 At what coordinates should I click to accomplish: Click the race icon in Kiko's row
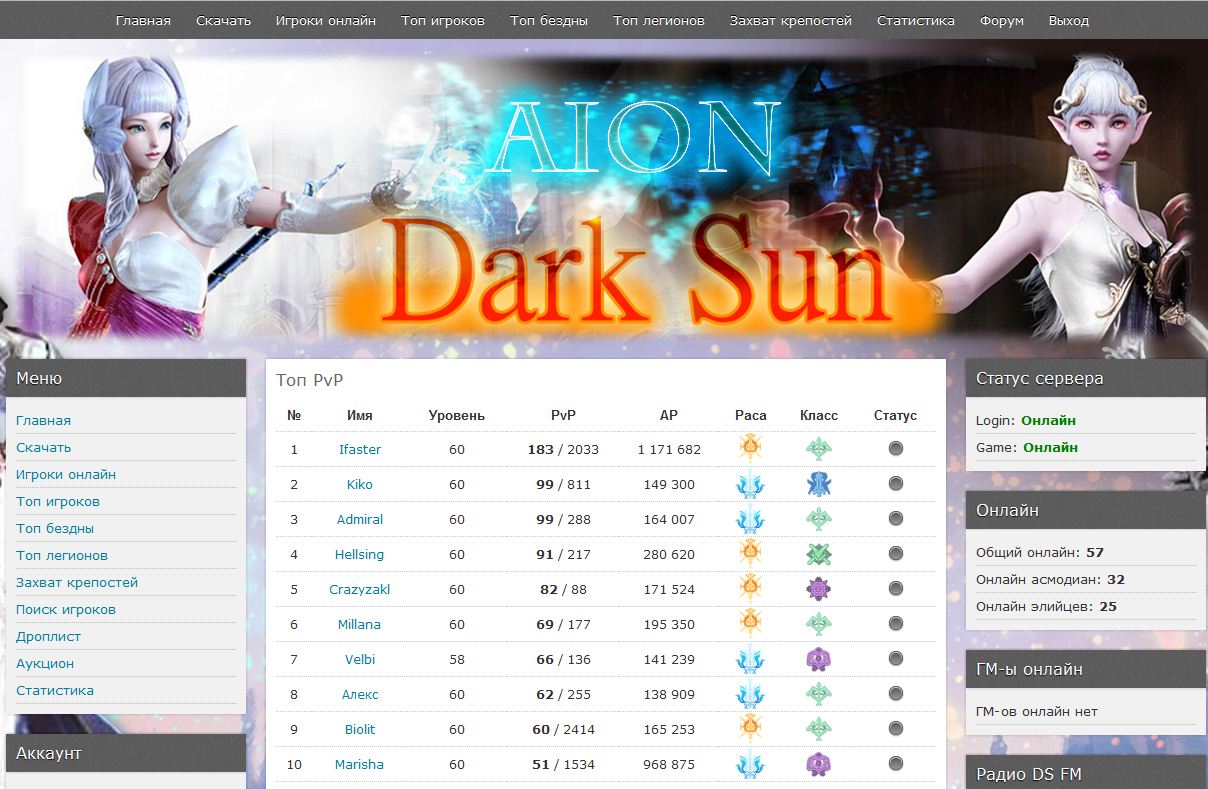point(750,484)
